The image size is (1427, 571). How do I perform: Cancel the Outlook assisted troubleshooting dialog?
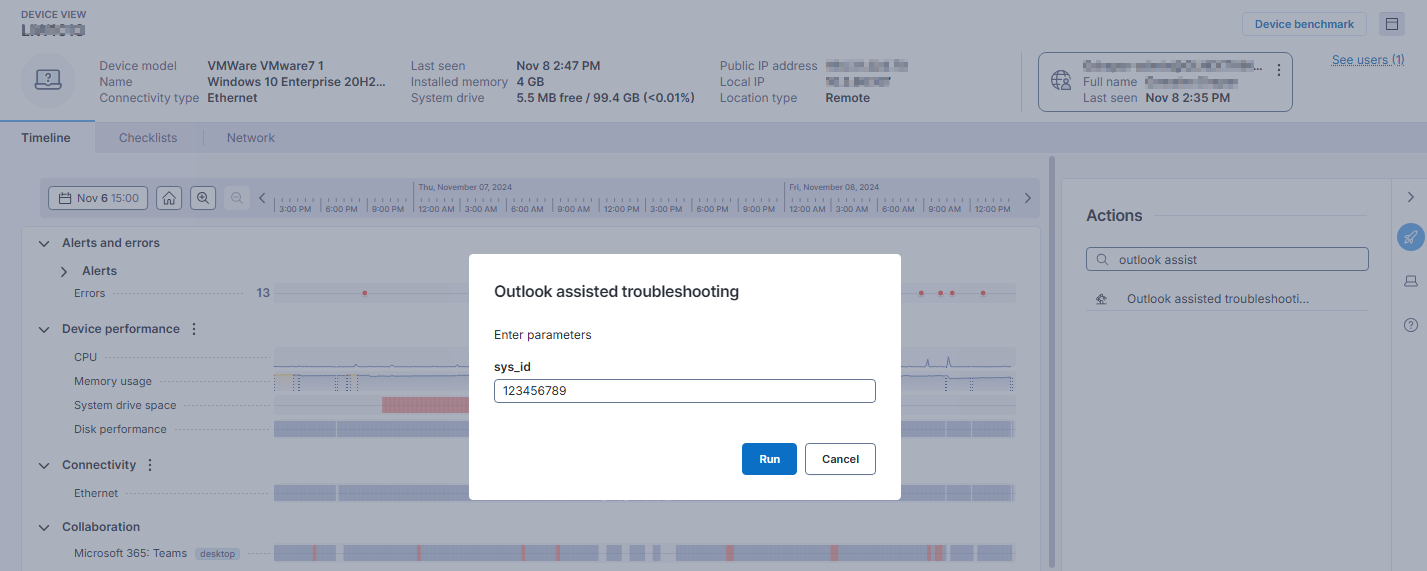pos(840,459)
